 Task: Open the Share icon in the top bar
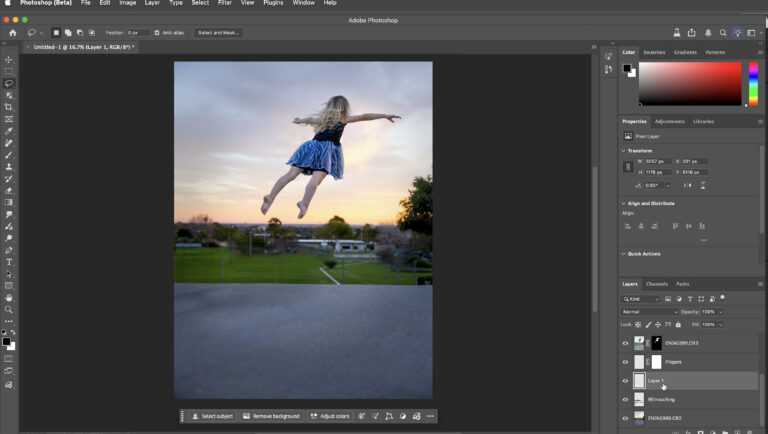692,33
